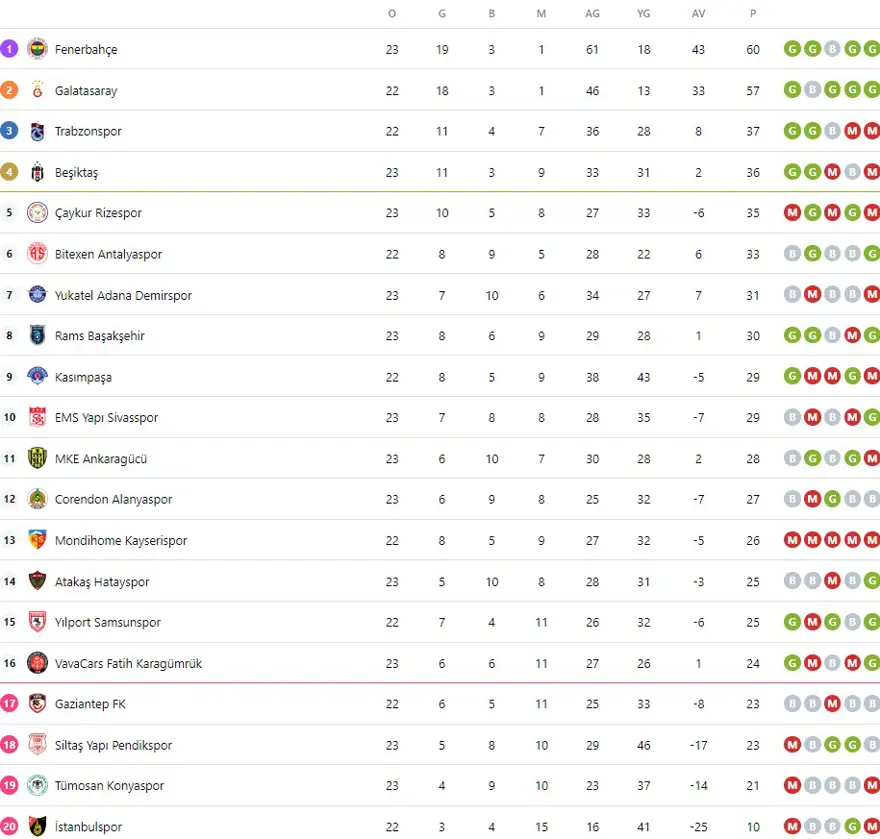Open the Trabzonspor team crest

coord(37,131)
